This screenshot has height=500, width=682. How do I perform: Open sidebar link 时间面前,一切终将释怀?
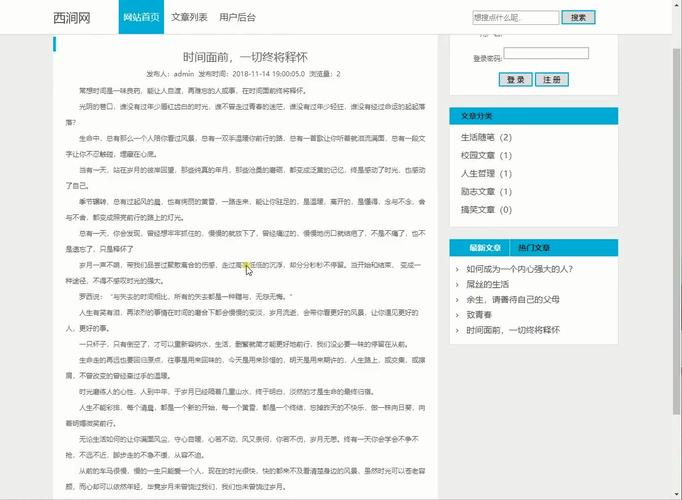[513, 330]
